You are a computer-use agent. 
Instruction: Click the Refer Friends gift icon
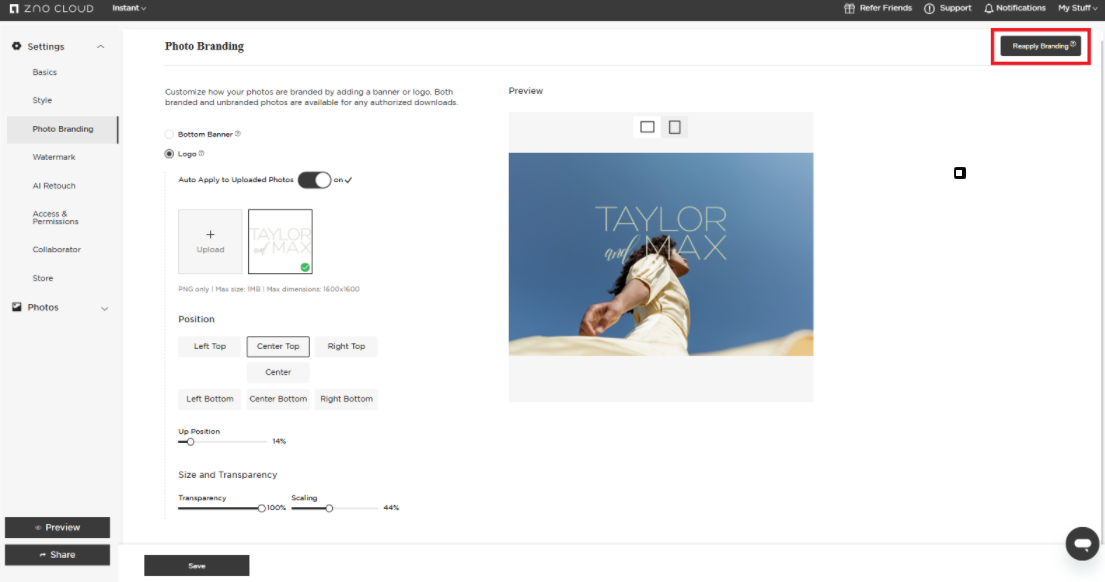coord(850,8)
